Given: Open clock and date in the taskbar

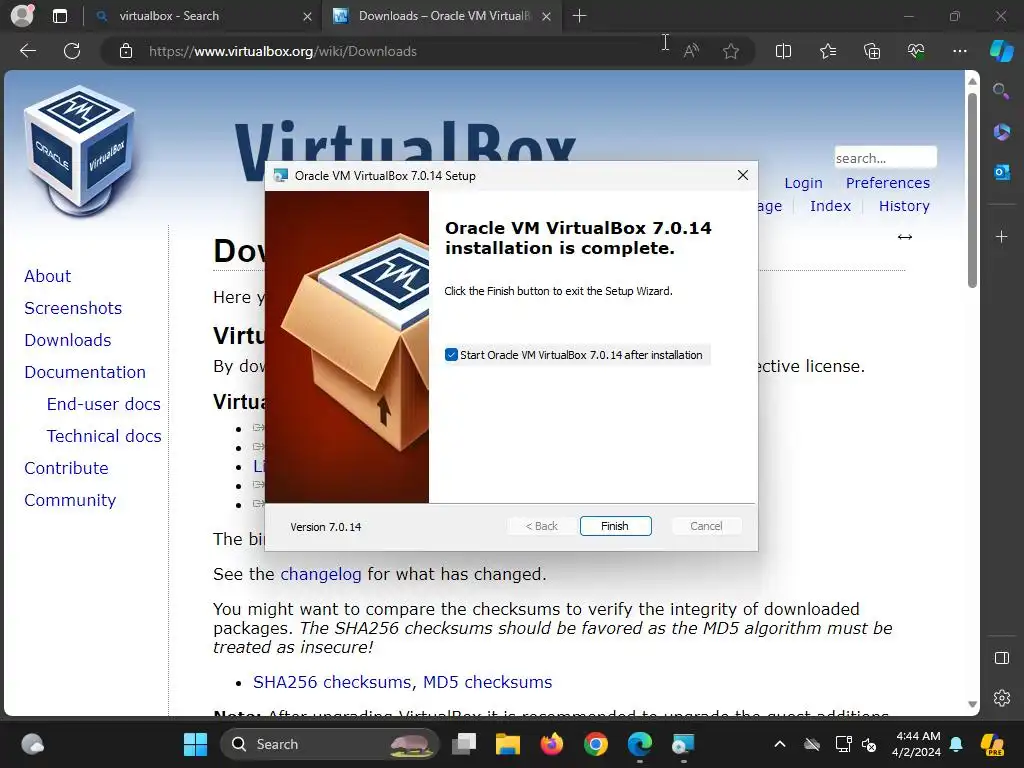Looking at the screenshot, I should pos(916,744).
